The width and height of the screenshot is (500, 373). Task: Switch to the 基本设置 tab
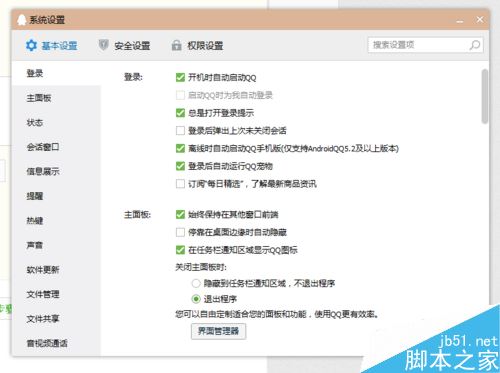coord(52,45)
